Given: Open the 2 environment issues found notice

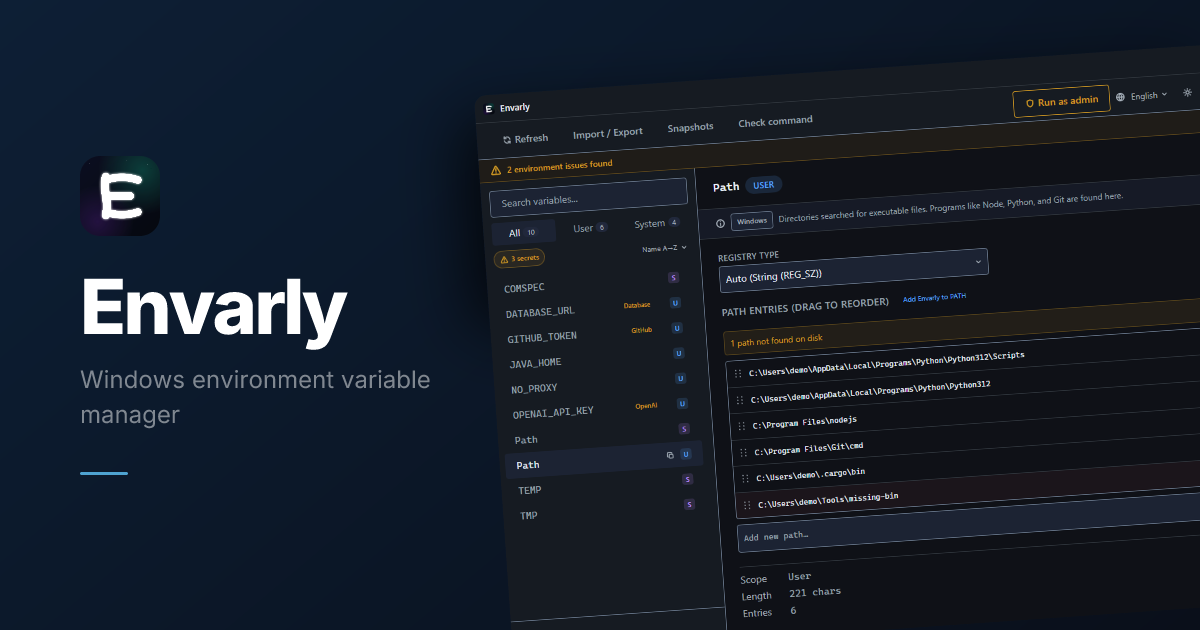Looking at the screenshot, I should pos(559,165).
